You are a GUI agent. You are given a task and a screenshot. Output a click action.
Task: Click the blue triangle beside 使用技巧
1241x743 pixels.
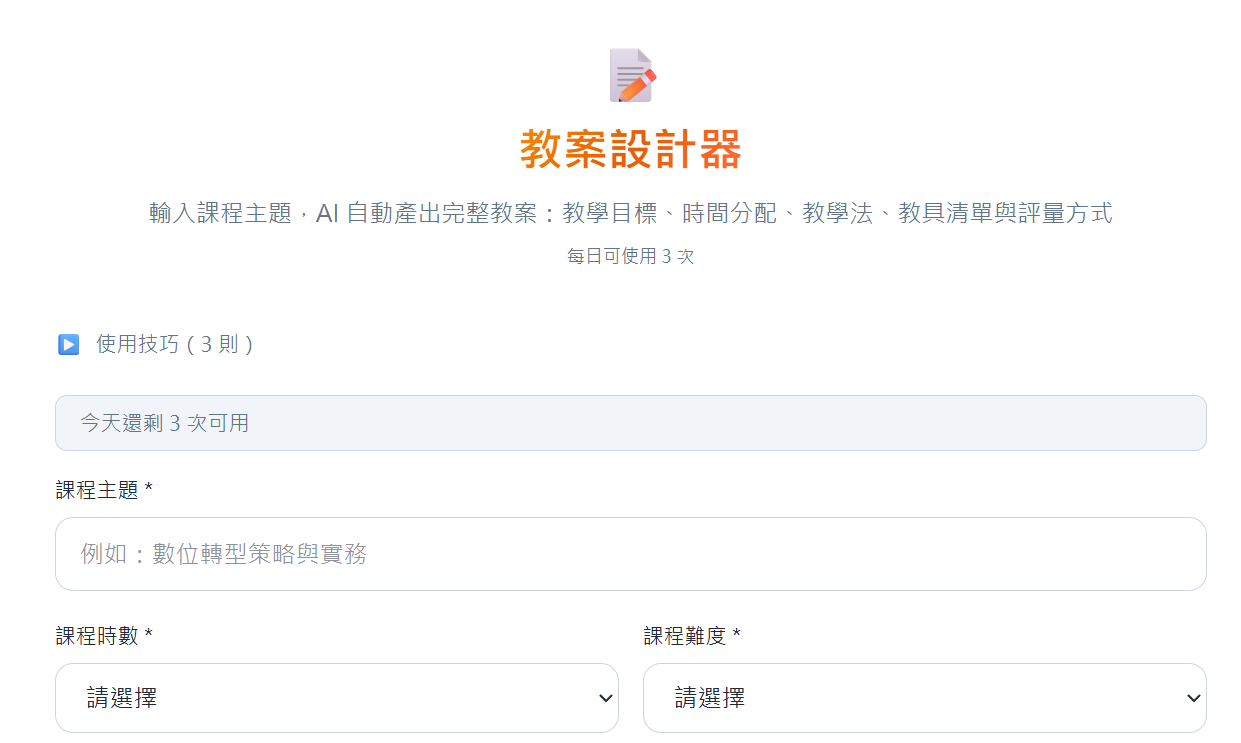pos(68,345)
